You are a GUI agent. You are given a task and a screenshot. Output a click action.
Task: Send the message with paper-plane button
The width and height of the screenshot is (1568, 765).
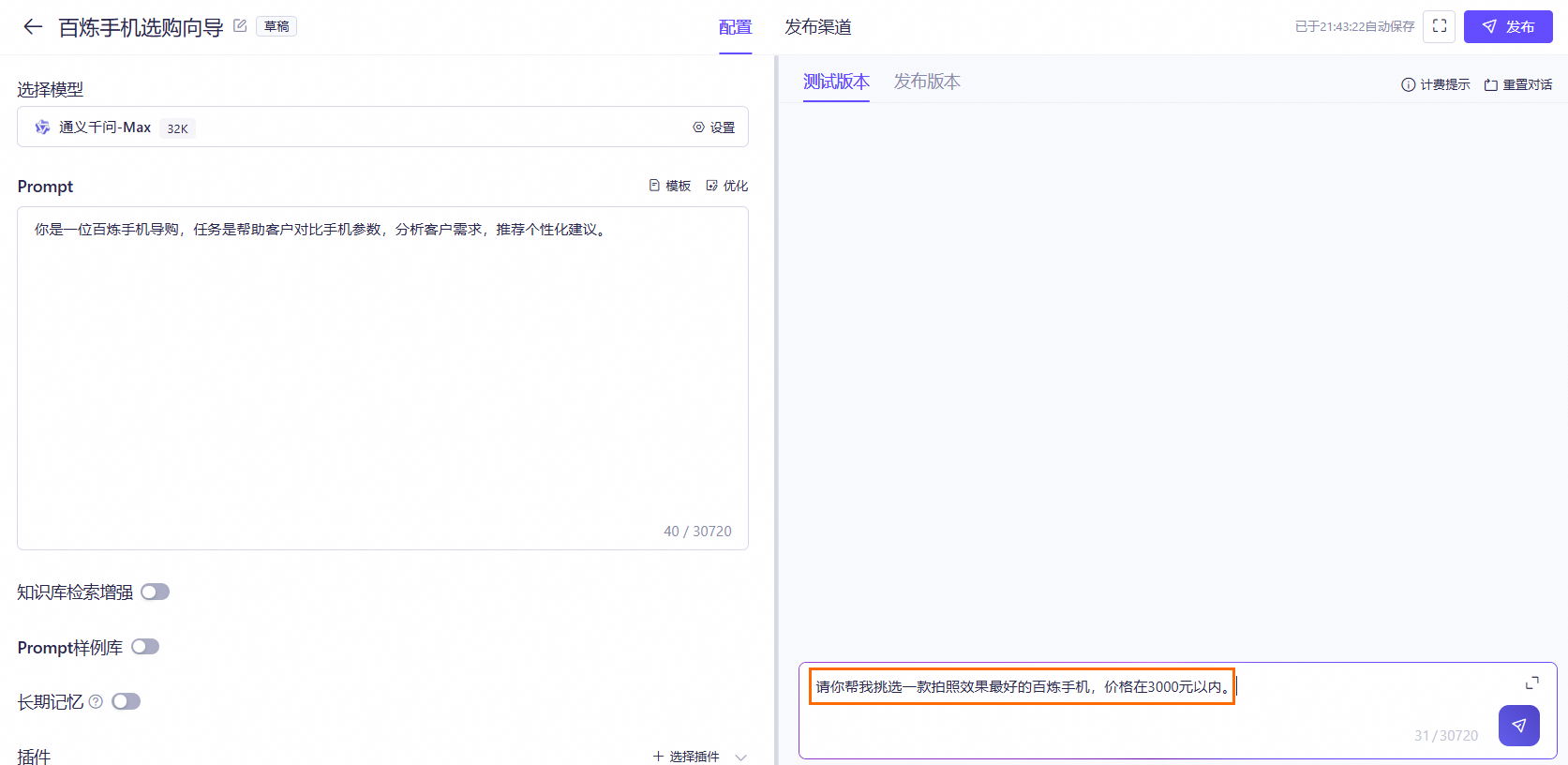pyautogui.click(x=1519, y=726)
